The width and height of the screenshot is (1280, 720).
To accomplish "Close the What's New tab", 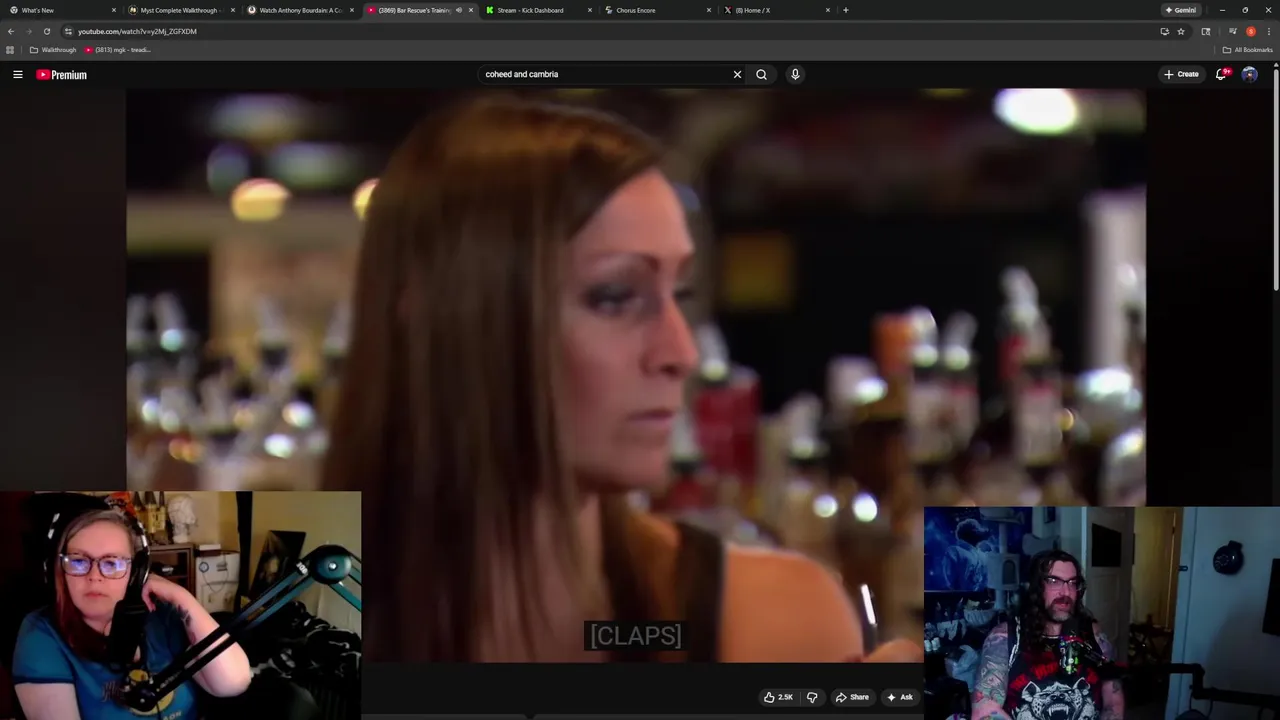I will click(x=113, y=10).
